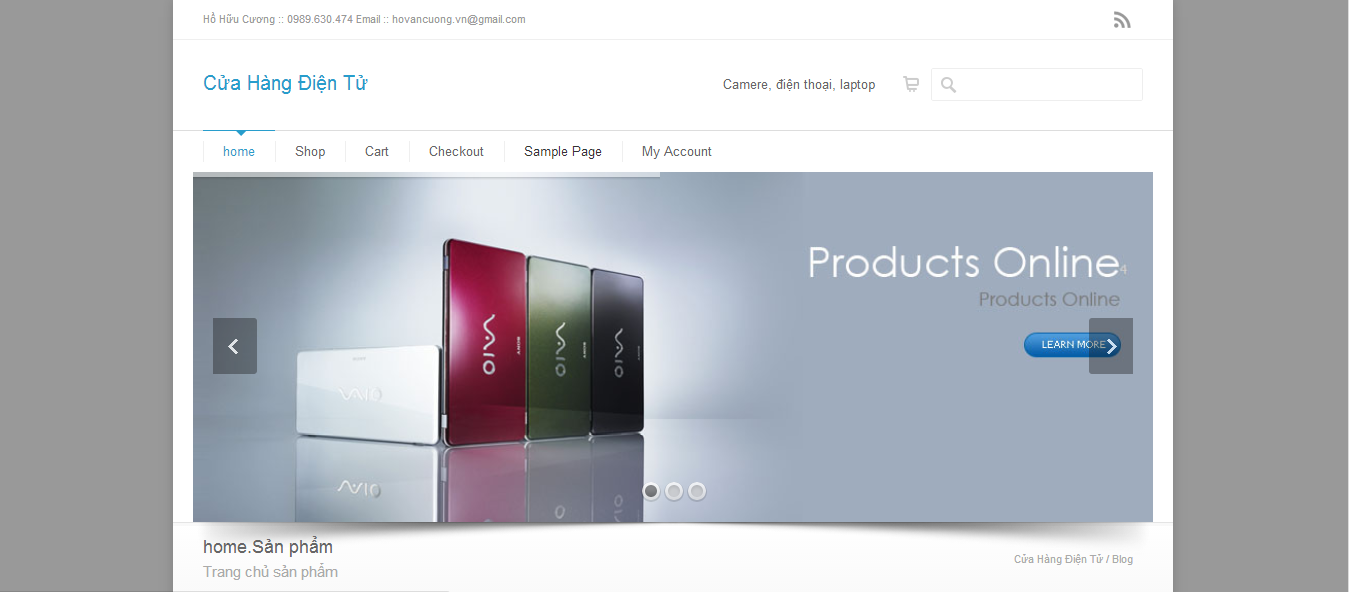
Task: Focus the search input field
Action: (x=1037, y=85)
